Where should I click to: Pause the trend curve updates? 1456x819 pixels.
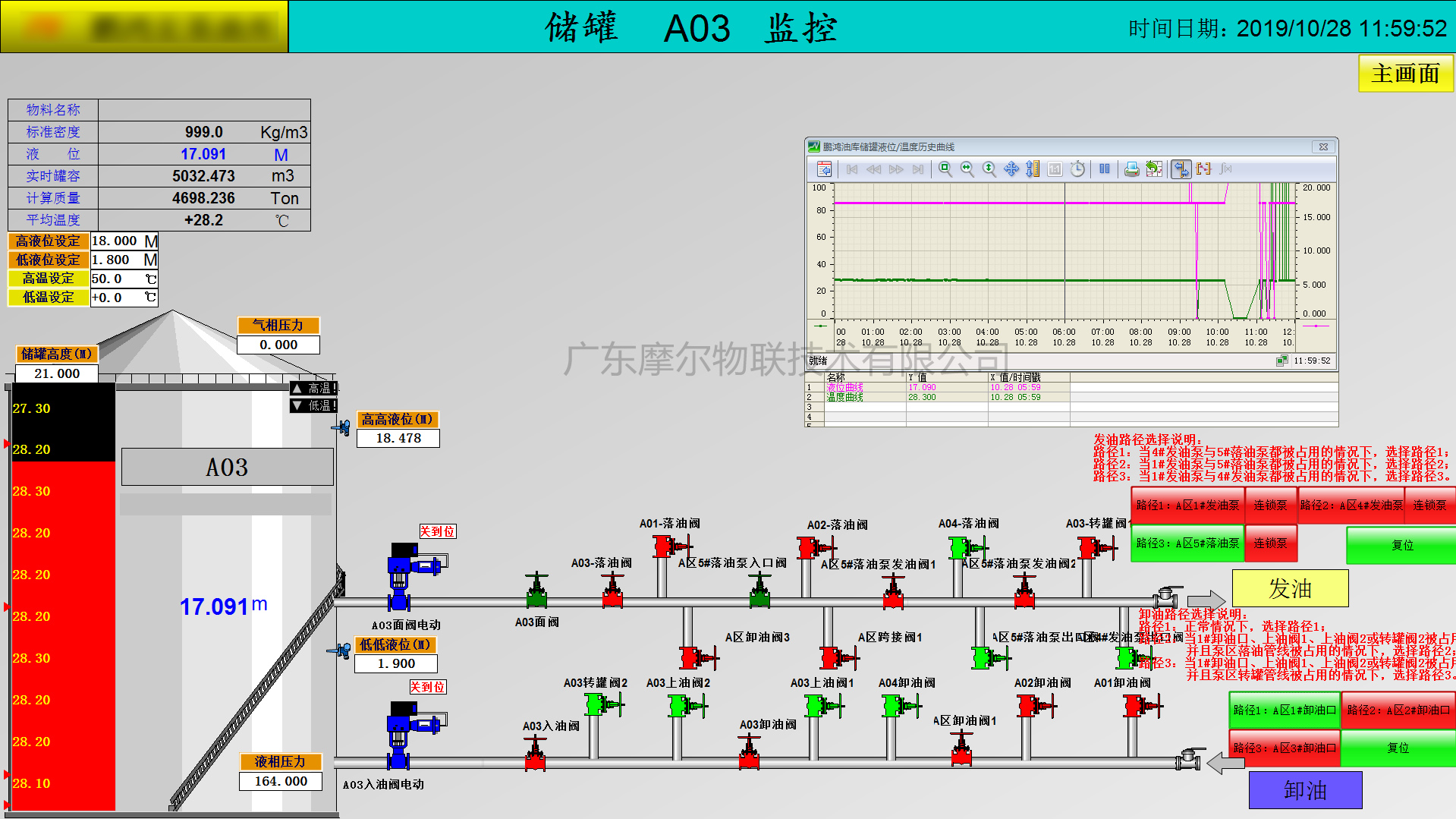(x=1104, y=169)
